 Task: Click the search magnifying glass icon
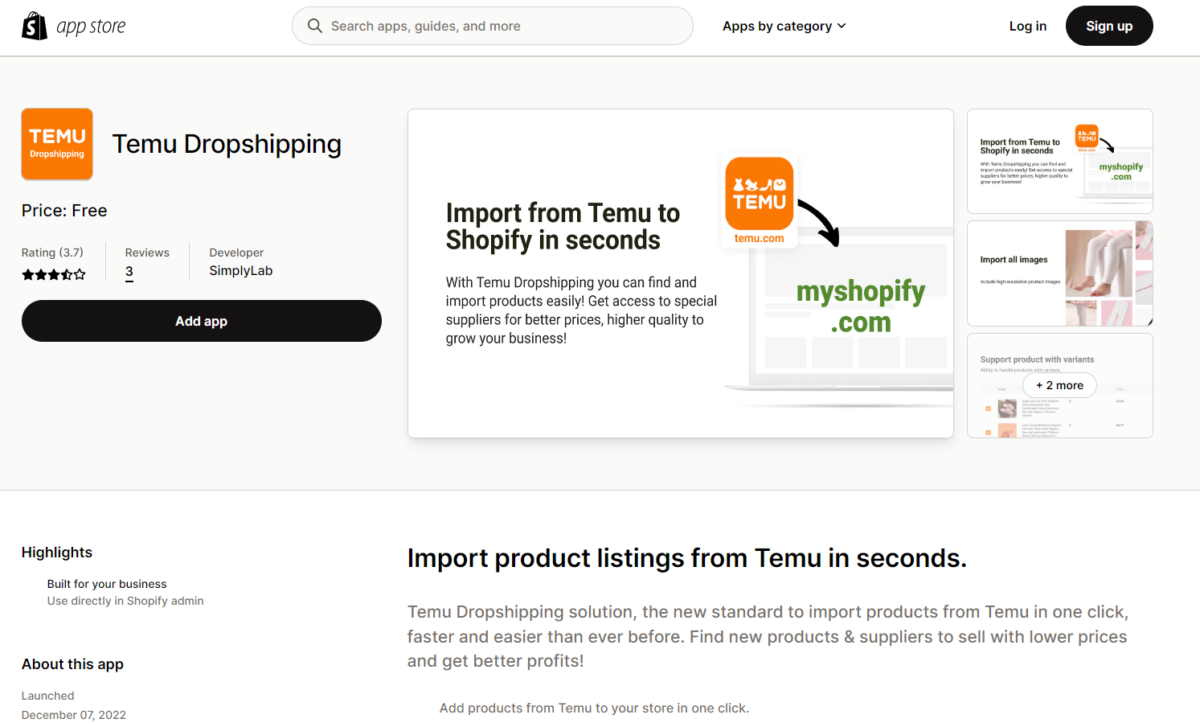click(315, 25)
